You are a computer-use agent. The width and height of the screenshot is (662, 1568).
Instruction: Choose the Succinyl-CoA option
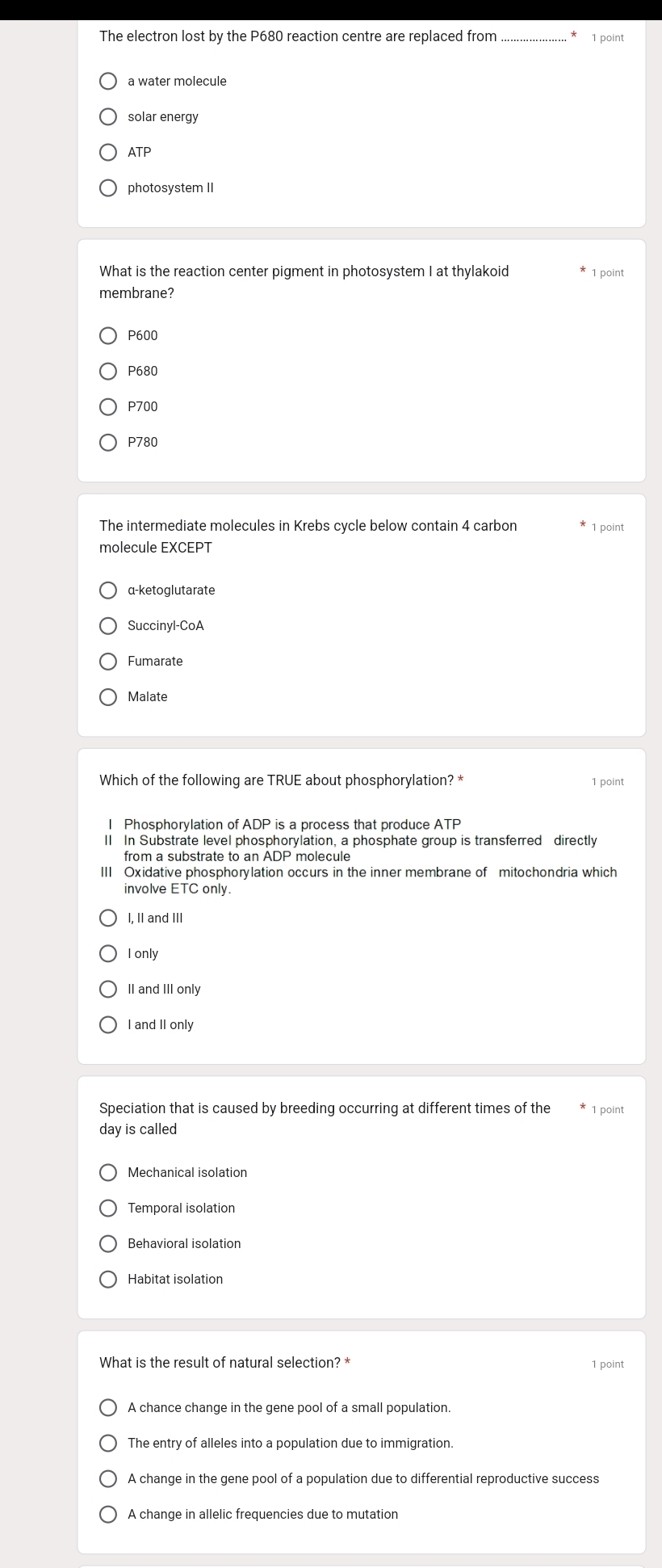click(x=108, y=626)
